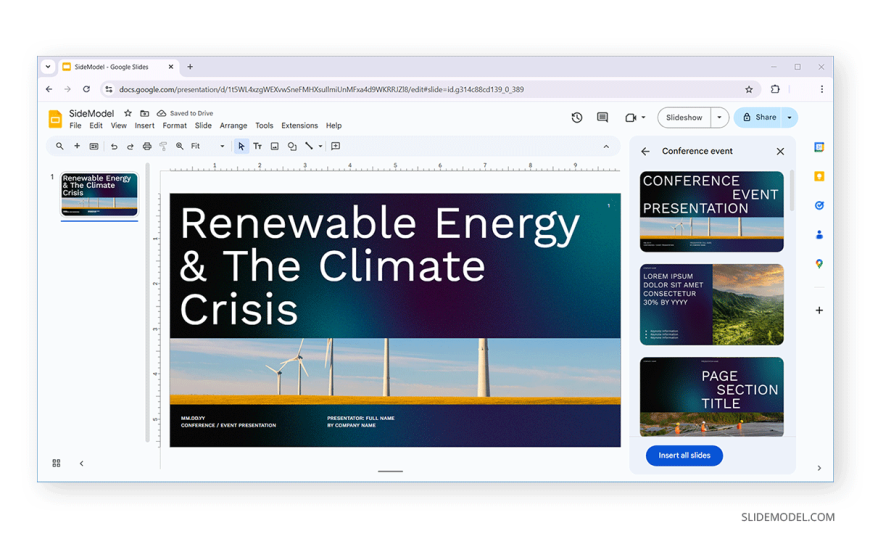
Task: Open the File menu
Action: click(75, 126)
